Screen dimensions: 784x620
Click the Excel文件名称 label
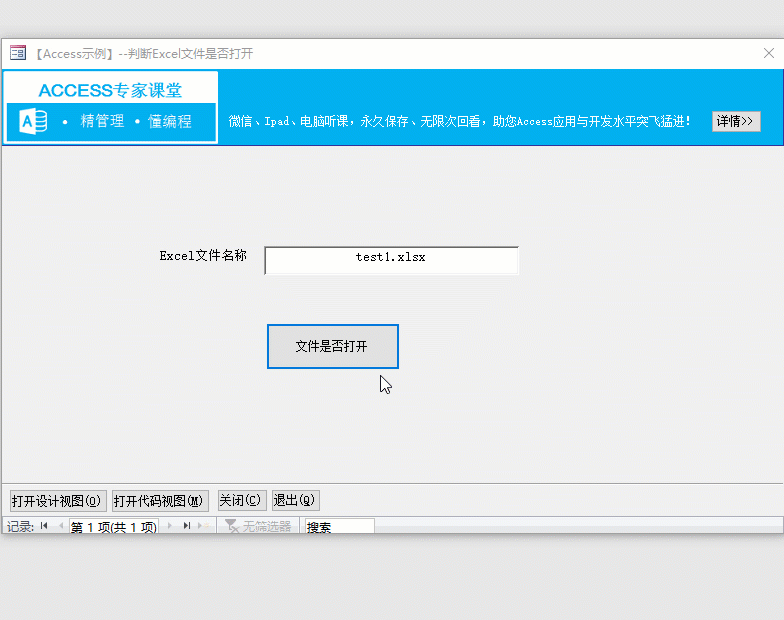coord(203,256)
